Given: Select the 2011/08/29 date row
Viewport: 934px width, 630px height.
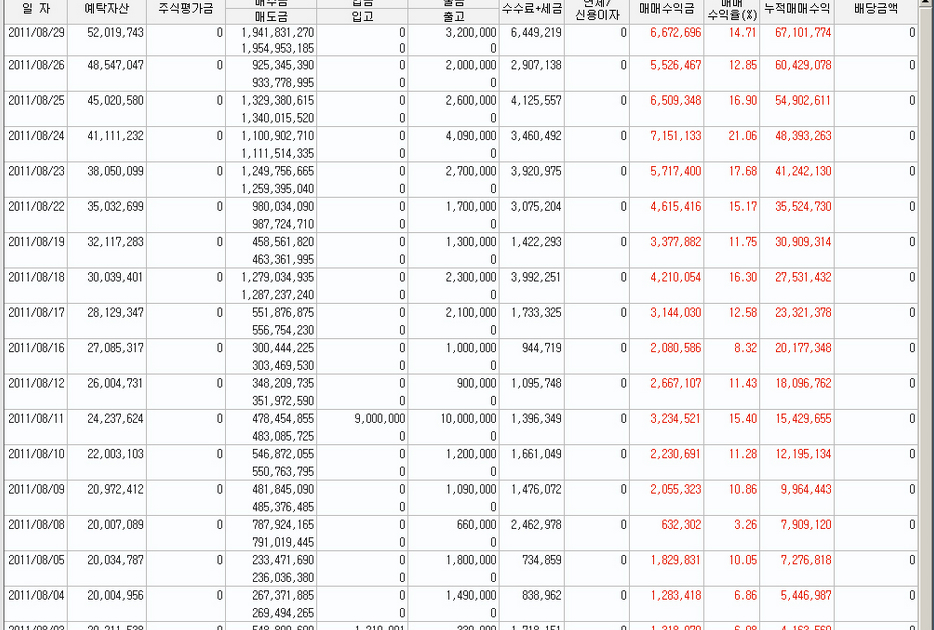Looking at the screenshot, I should [35, 33].
